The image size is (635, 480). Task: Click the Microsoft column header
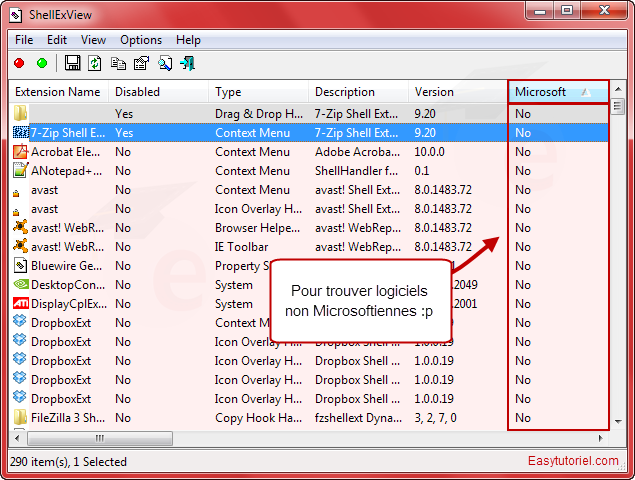pyautogui.click(x=558, y=92)
